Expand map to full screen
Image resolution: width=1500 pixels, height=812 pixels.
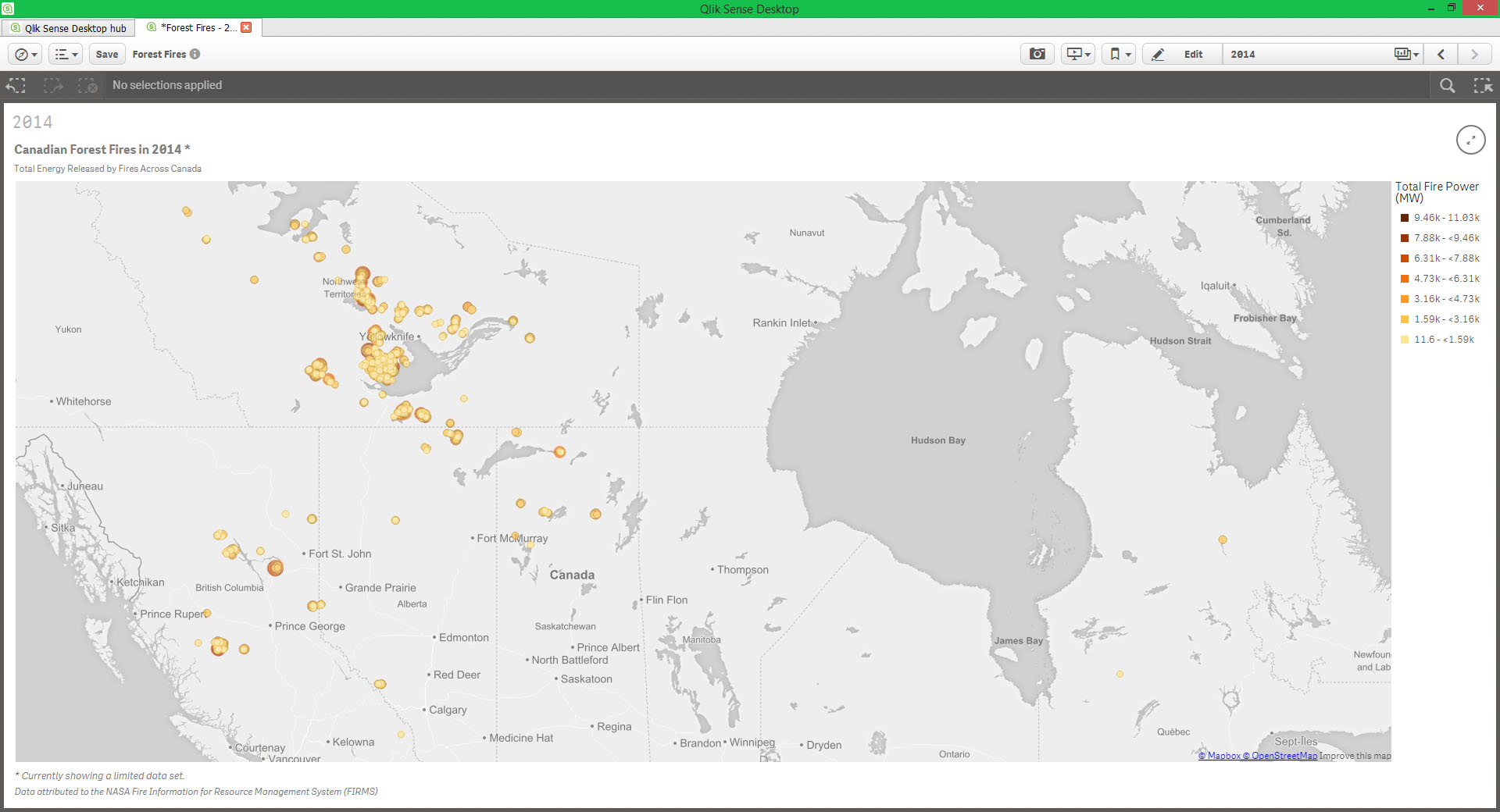pos(1470,140)
